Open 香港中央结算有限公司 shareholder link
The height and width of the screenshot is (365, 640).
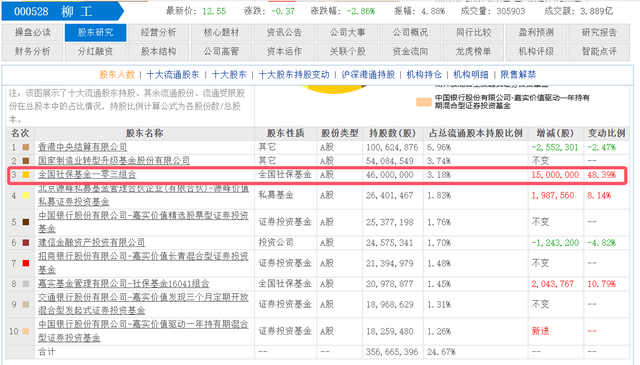[82, 147]
